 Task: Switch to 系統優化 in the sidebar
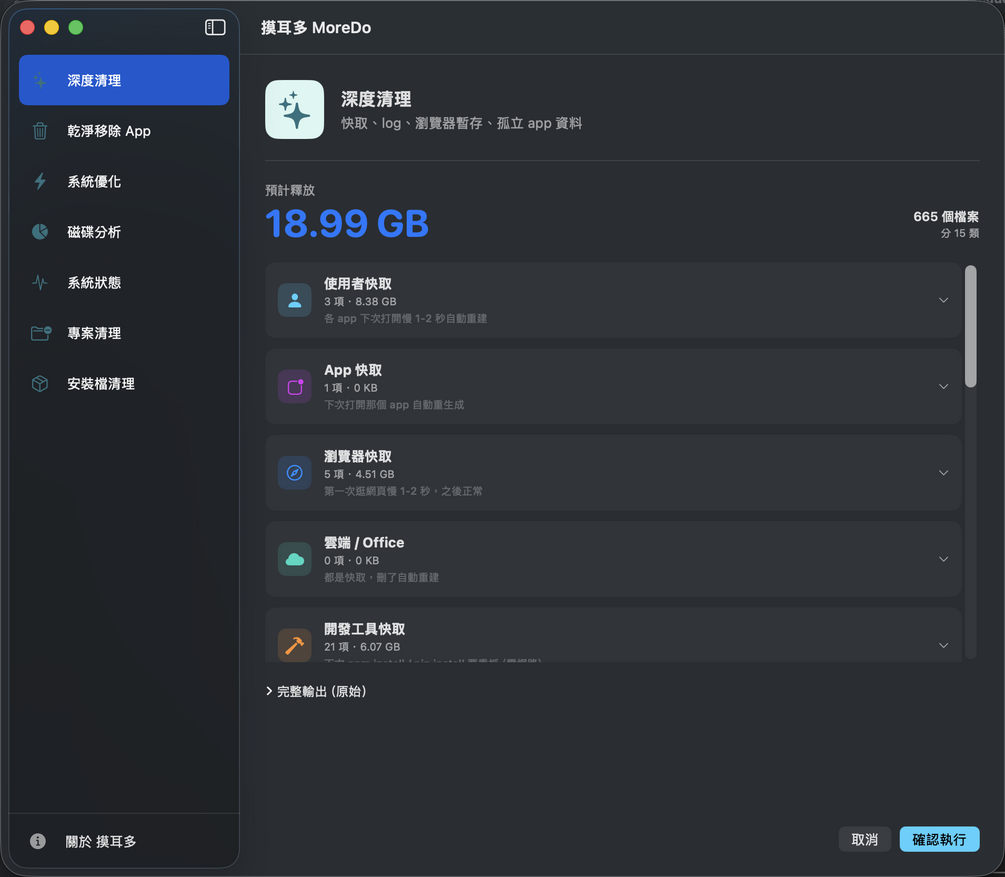(124, 181)
